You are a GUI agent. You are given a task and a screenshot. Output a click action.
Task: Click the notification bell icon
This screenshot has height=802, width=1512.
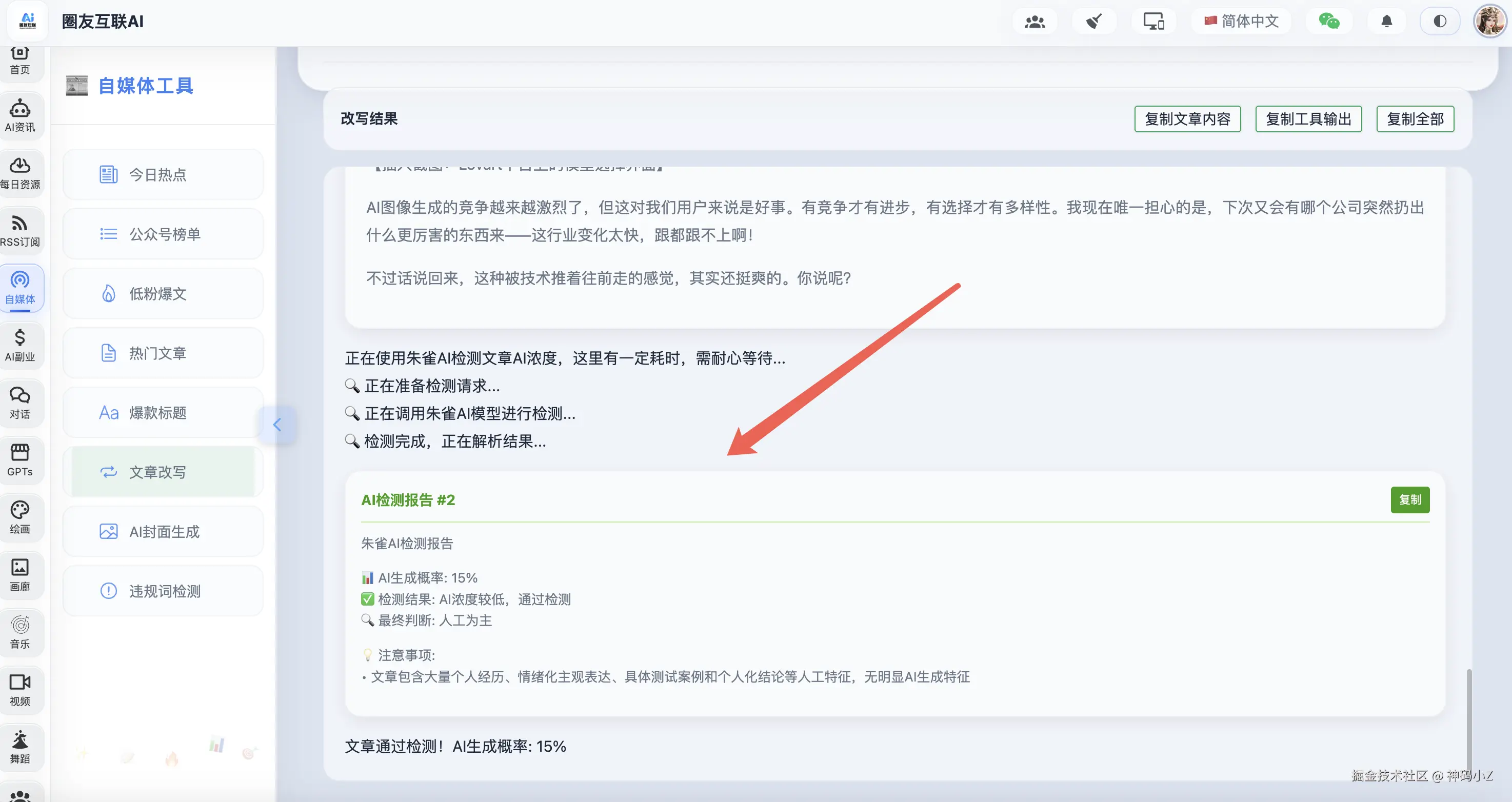click(x=1386, y=21)
